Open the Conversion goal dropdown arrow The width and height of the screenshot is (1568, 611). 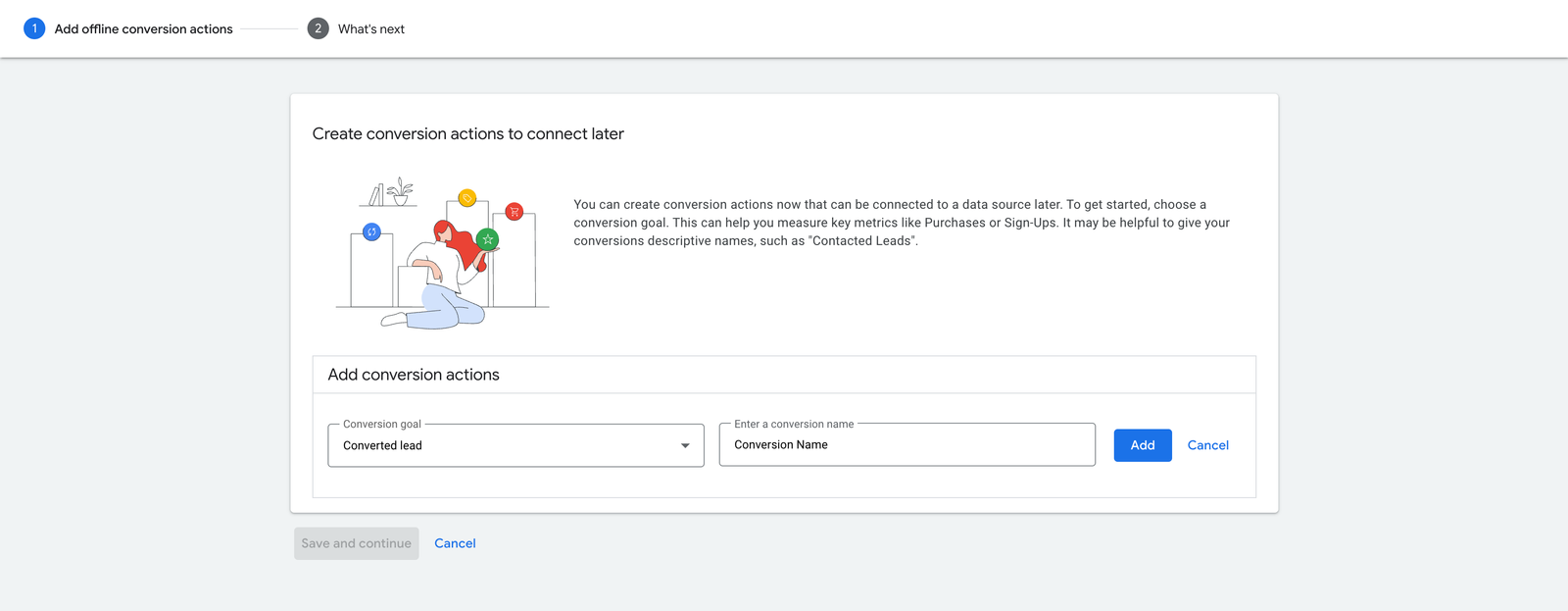685,446
